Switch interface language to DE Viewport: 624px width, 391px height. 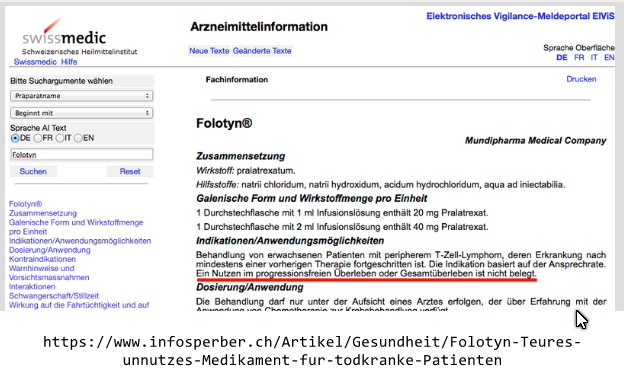[562, 58]
